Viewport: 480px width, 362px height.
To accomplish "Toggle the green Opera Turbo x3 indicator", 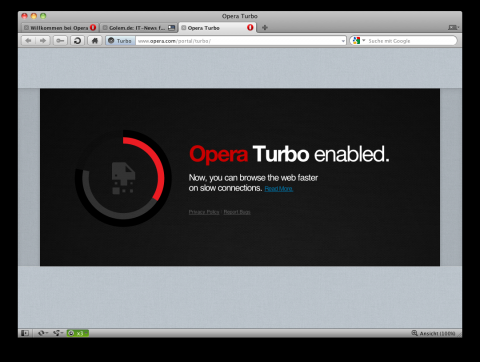I will pyautogui.click(x=78, y=333).
